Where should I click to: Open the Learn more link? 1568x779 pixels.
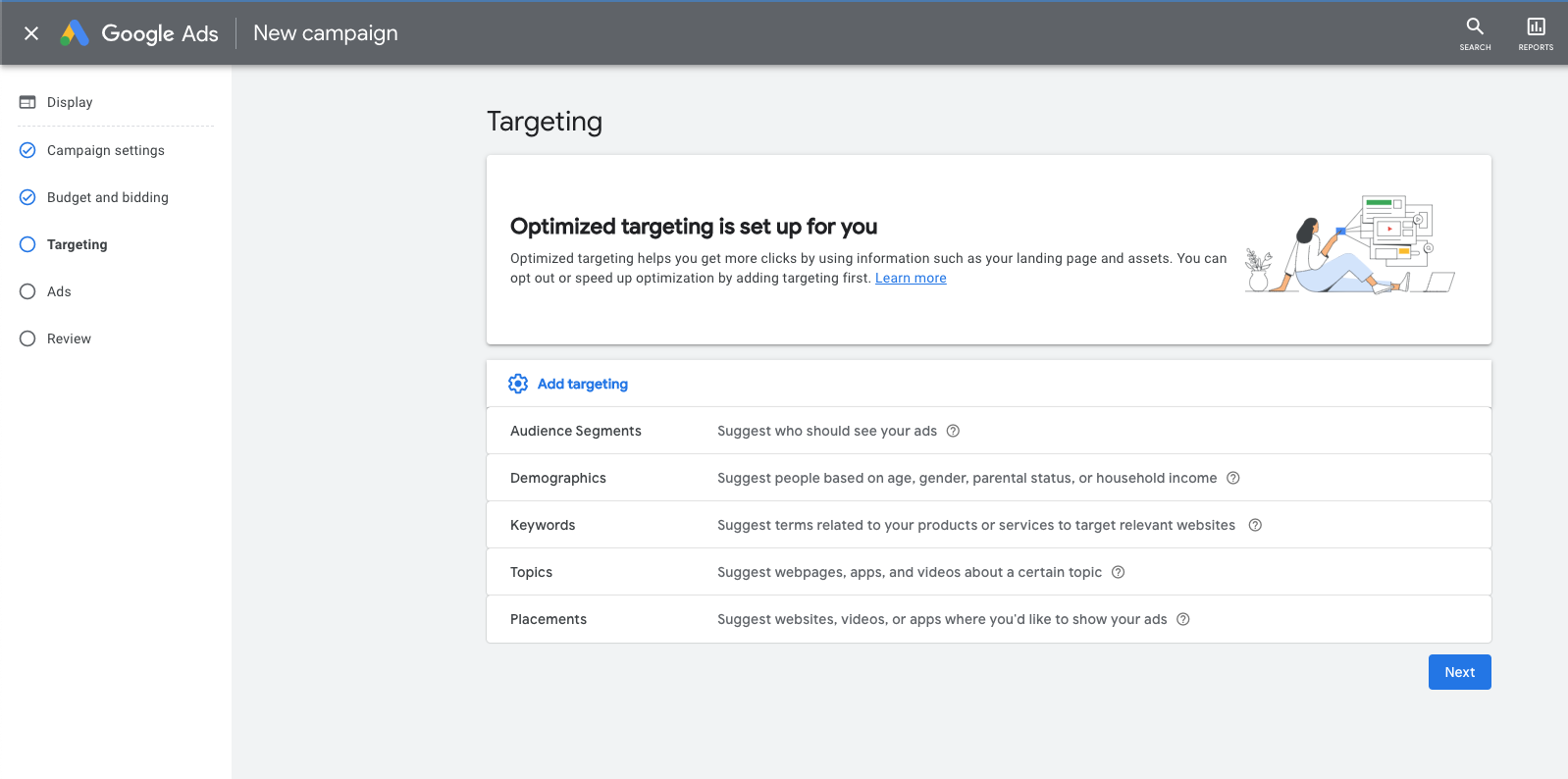(x=911, y=279)
